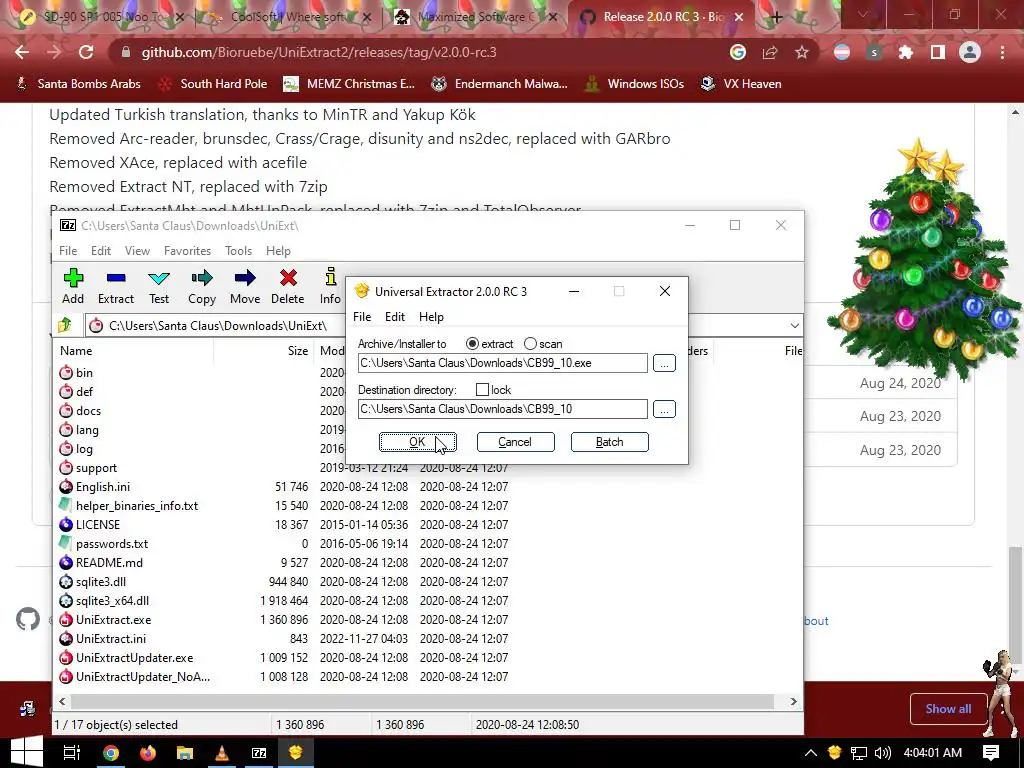1024x768 pixels.
Task: Click the Copy toolbar icon in 7-Zip
Action: click(202, 286)
